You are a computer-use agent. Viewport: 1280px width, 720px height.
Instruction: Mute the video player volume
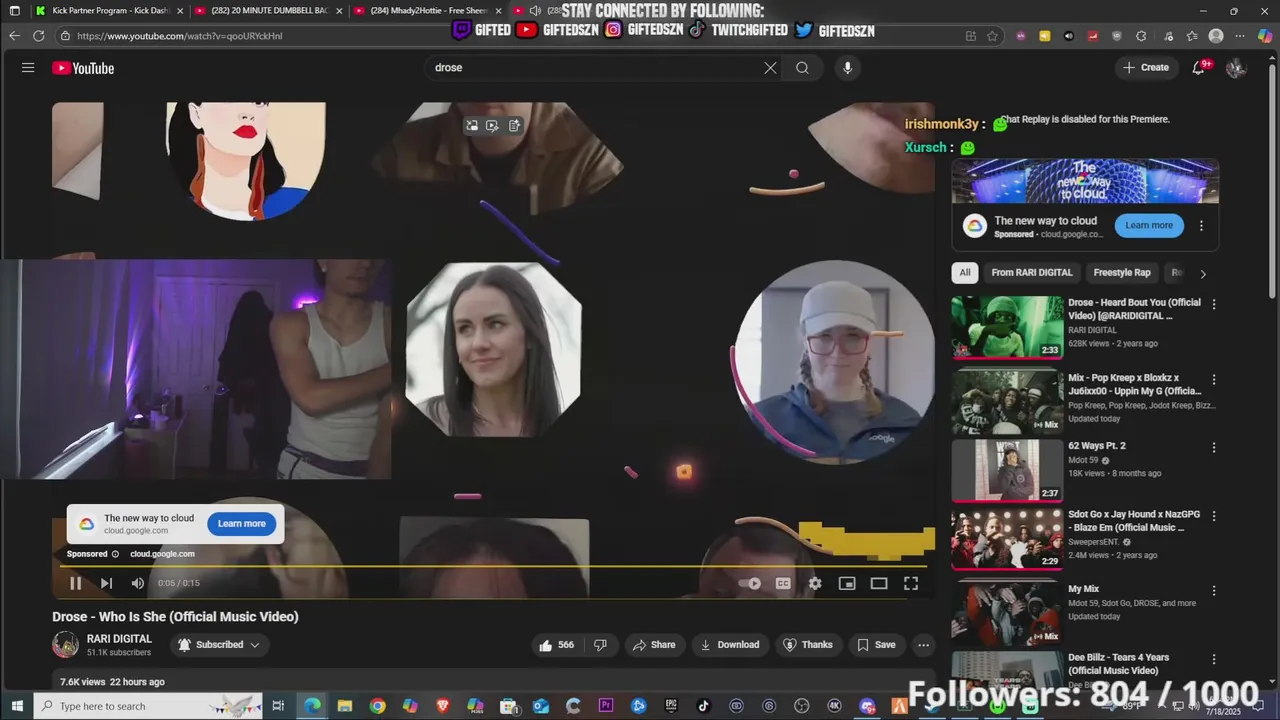[138, 583]
